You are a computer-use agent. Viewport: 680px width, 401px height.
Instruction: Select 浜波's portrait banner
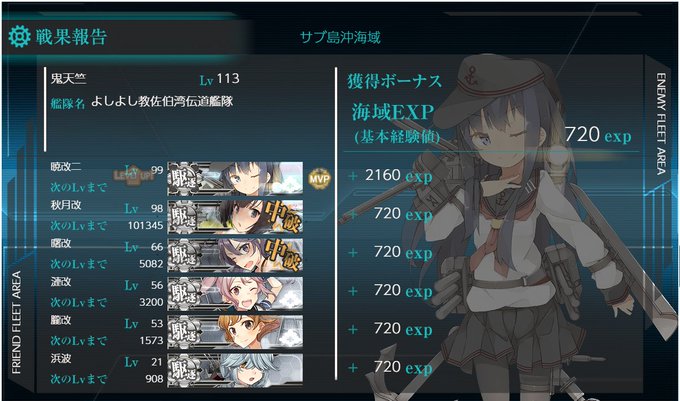235,370
